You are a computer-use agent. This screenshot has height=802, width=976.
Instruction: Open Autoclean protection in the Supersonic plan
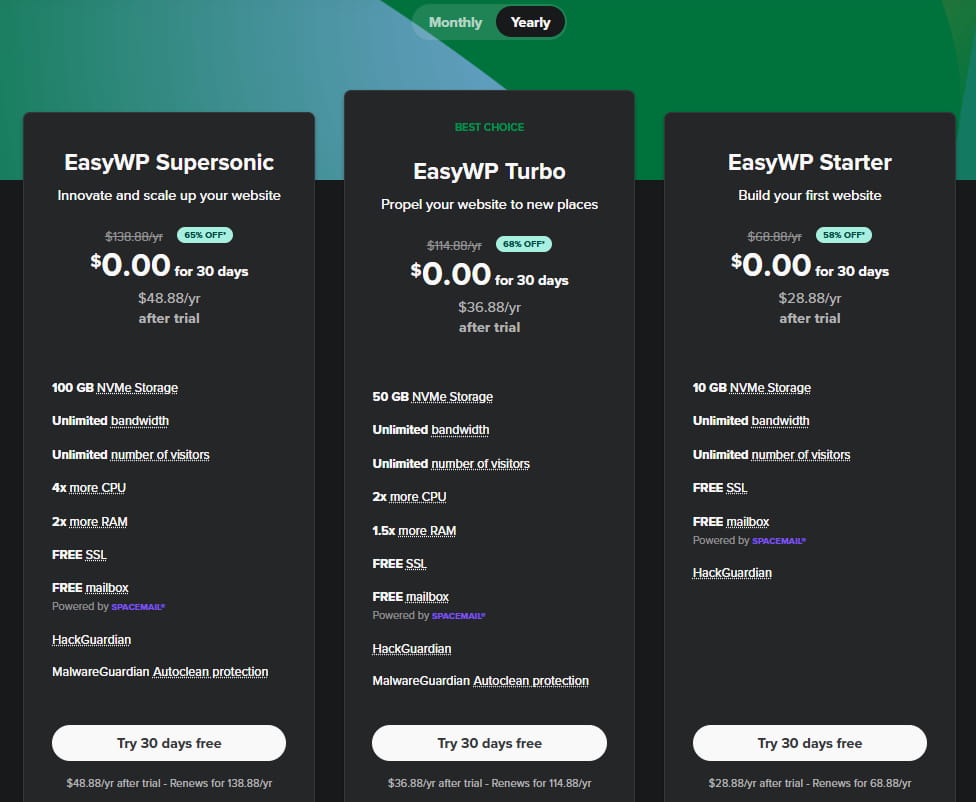coord(210,672)
